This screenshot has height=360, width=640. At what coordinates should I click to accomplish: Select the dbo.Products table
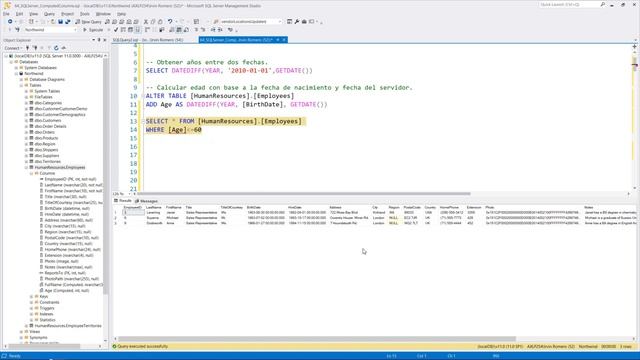tap(46, 138)
